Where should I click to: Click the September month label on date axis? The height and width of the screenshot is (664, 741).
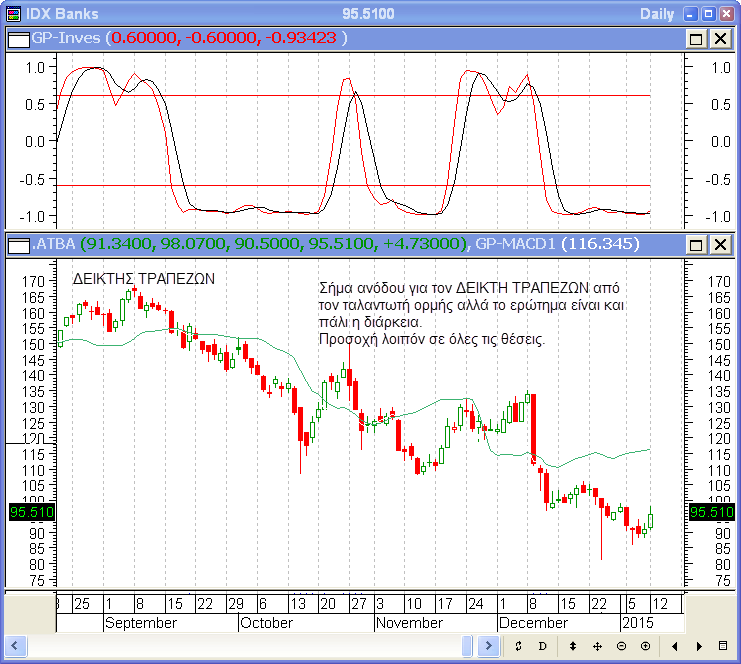pos(141,623)
